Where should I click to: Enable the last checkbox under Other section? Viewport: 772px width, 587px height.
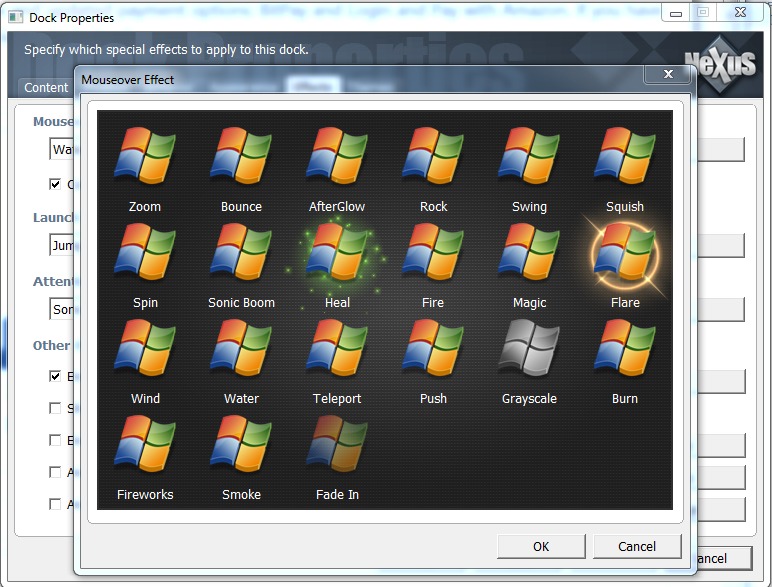[x=55, y=504]
